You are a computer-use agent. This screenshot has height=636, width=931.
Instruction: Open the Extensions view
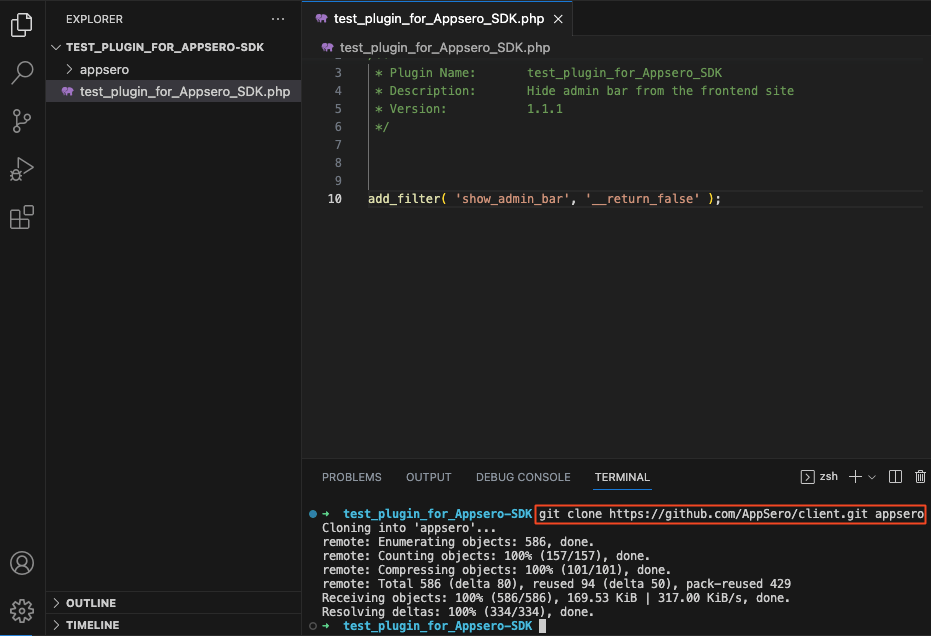point(22,217)
